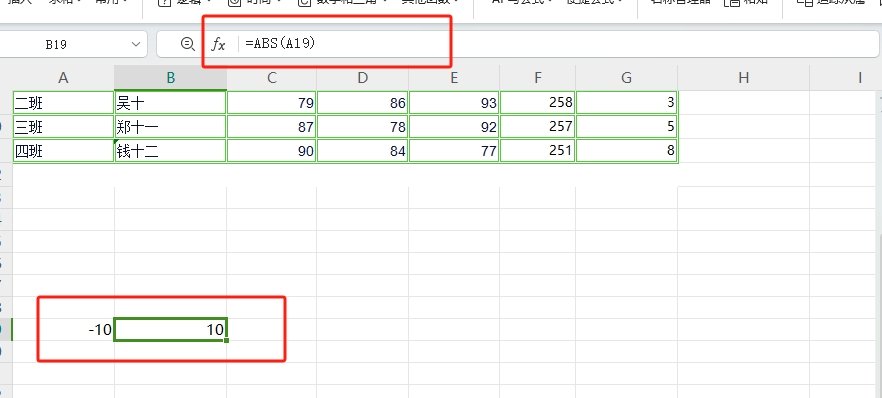The height and width of the screenshot is (398, 882).
Task: Select column G header
Action: pyautogui.click(x=627, y=78)
